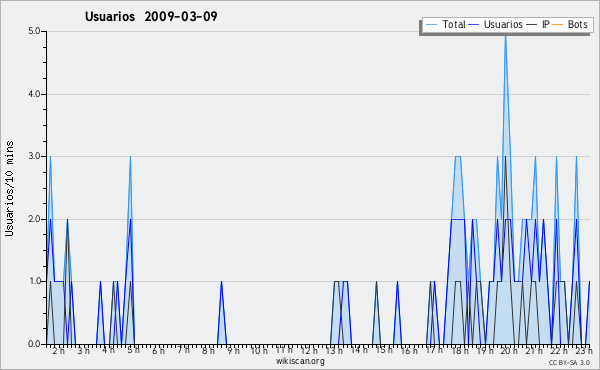Click the '6 h' x-axis label
This screenshot has height=370, width=600.
click(158, 351)
